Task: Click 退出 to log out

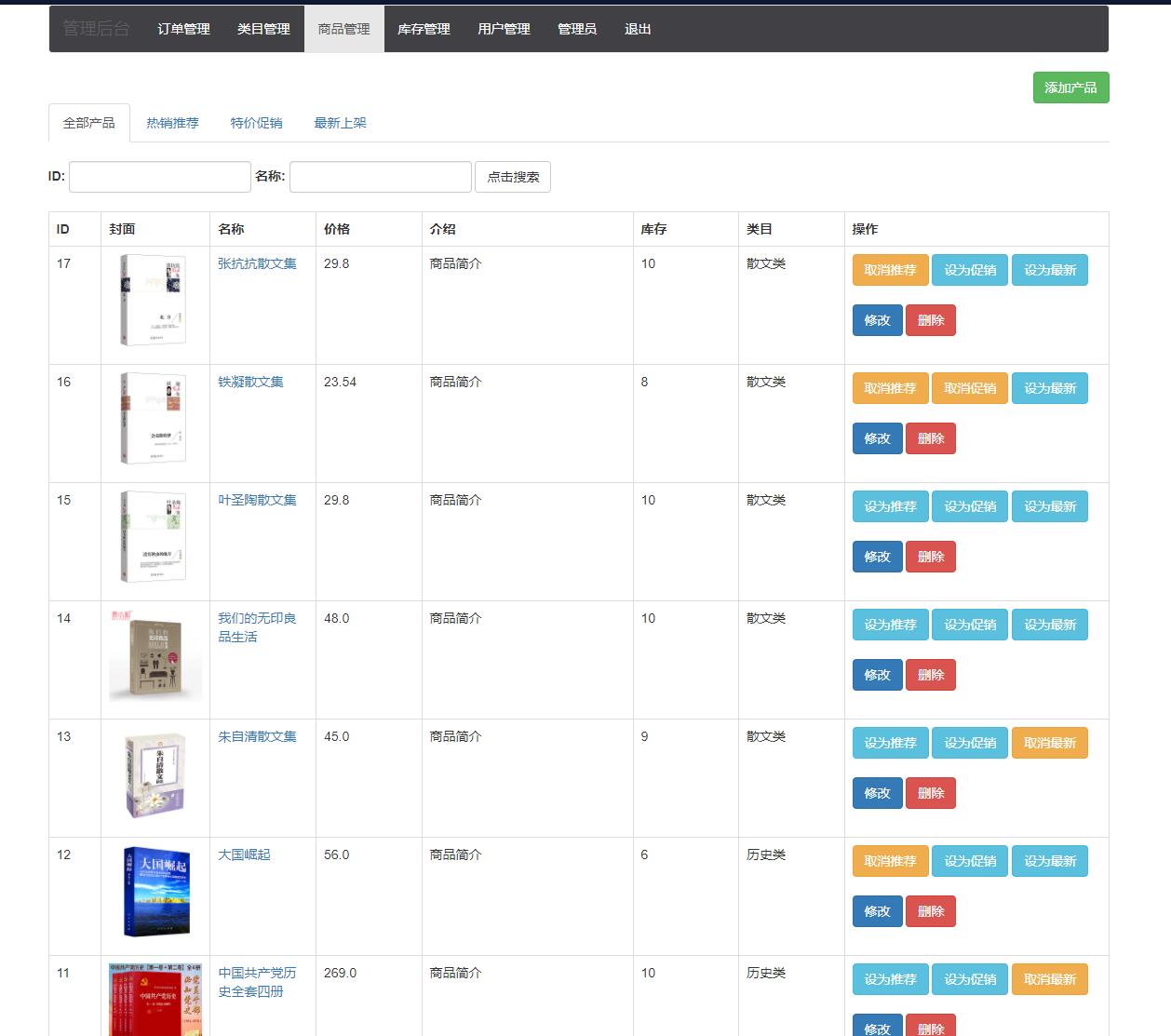Action: (637, 28)
